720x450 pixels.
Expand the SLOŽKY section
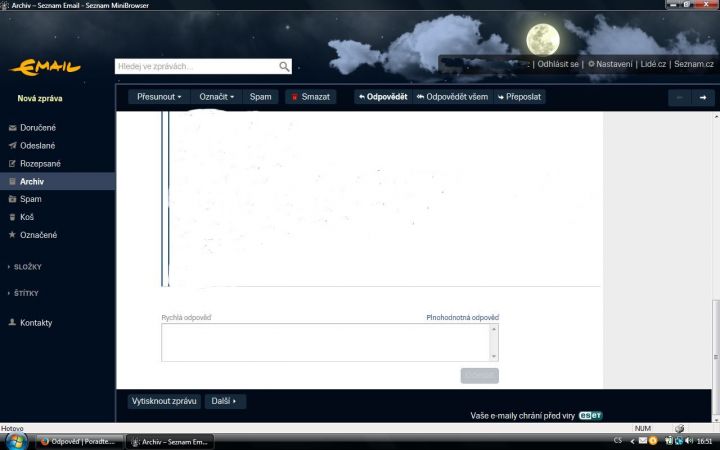[25, 267]
